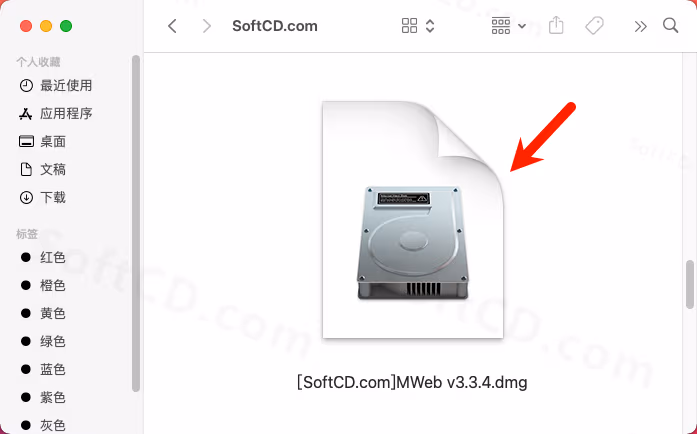Open the Share toolbar icon

click(556, 25)
